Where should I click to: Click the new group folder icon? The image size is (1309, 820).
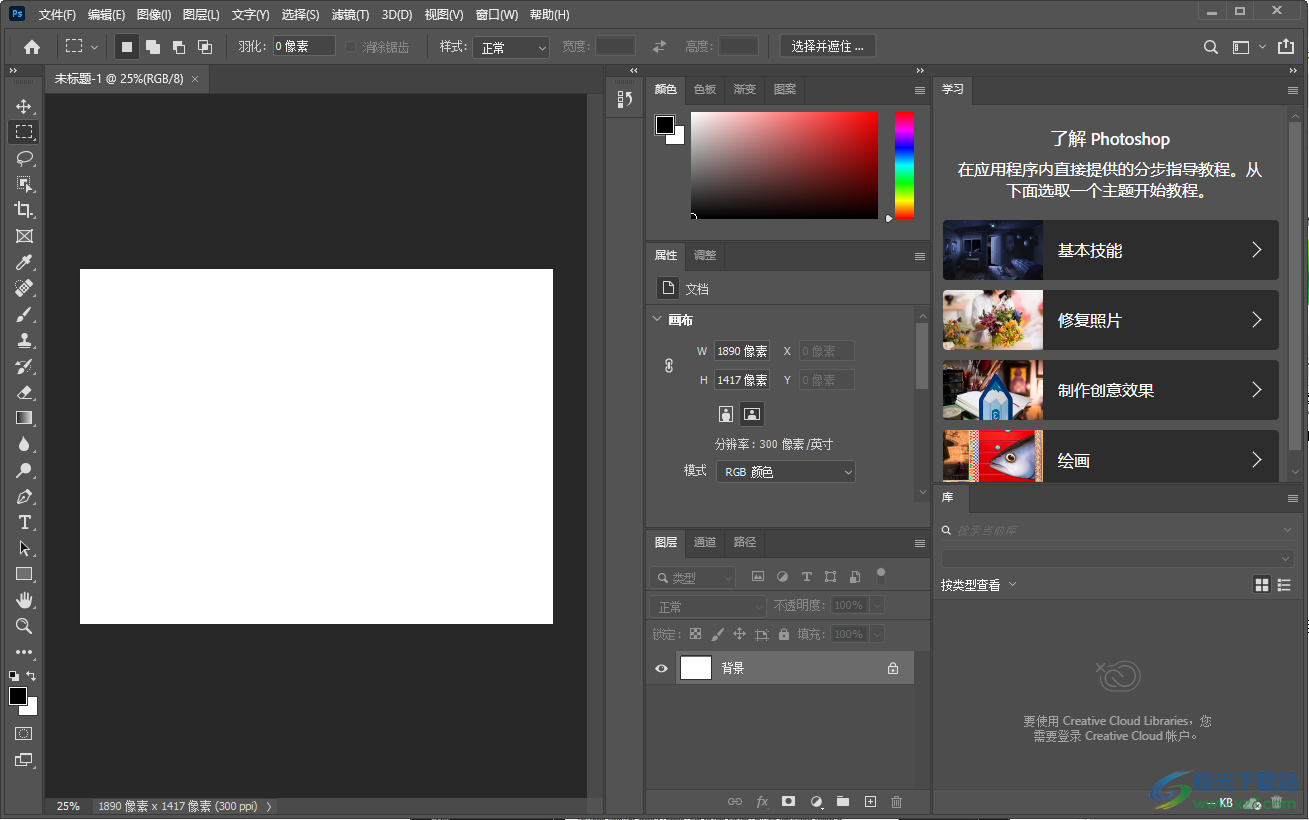point(843,802)
